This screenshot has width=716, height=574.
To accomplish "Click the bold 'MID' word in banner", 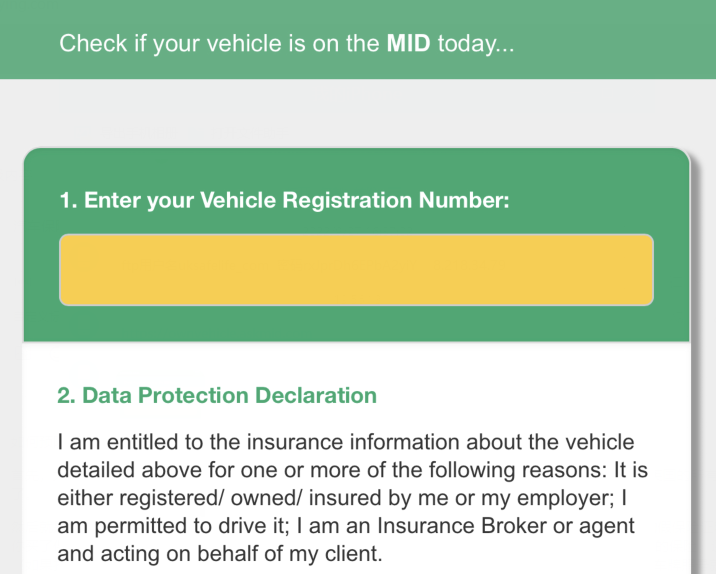I will [x=408, y=43].
